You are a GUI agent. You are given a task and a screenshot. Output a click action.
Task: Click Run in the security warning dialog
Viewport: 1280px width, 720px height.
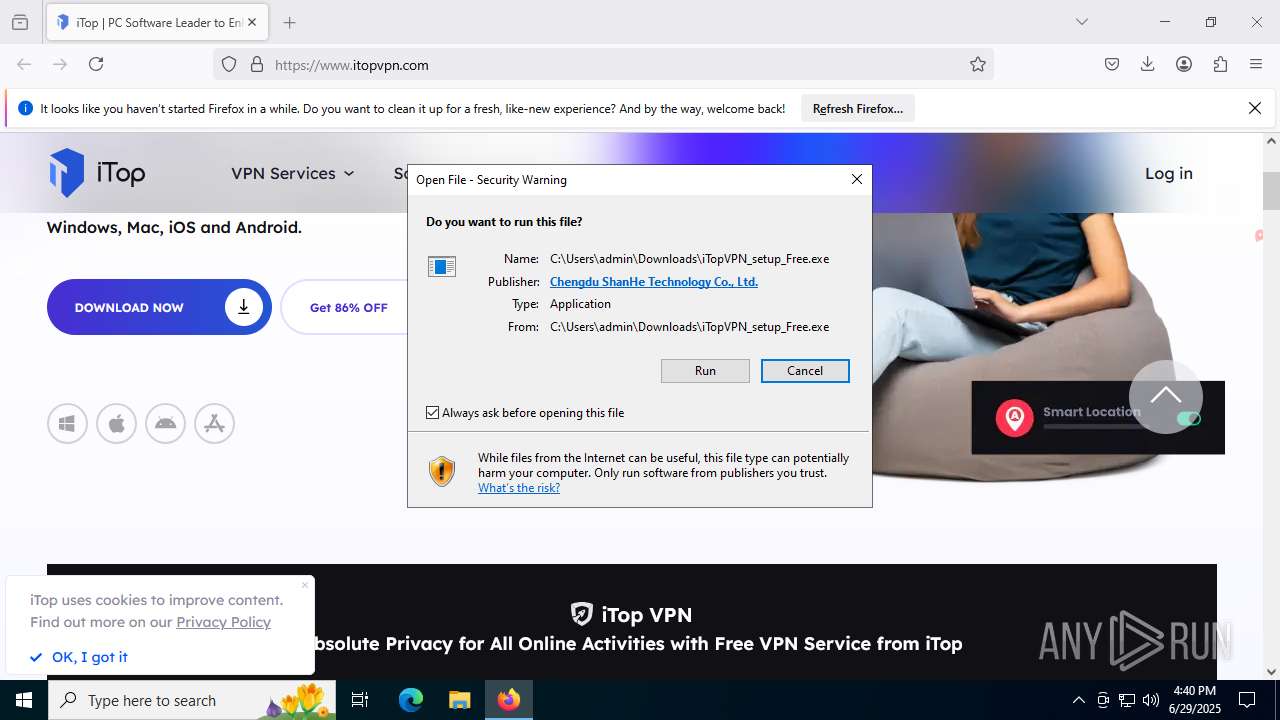point(705,371)
